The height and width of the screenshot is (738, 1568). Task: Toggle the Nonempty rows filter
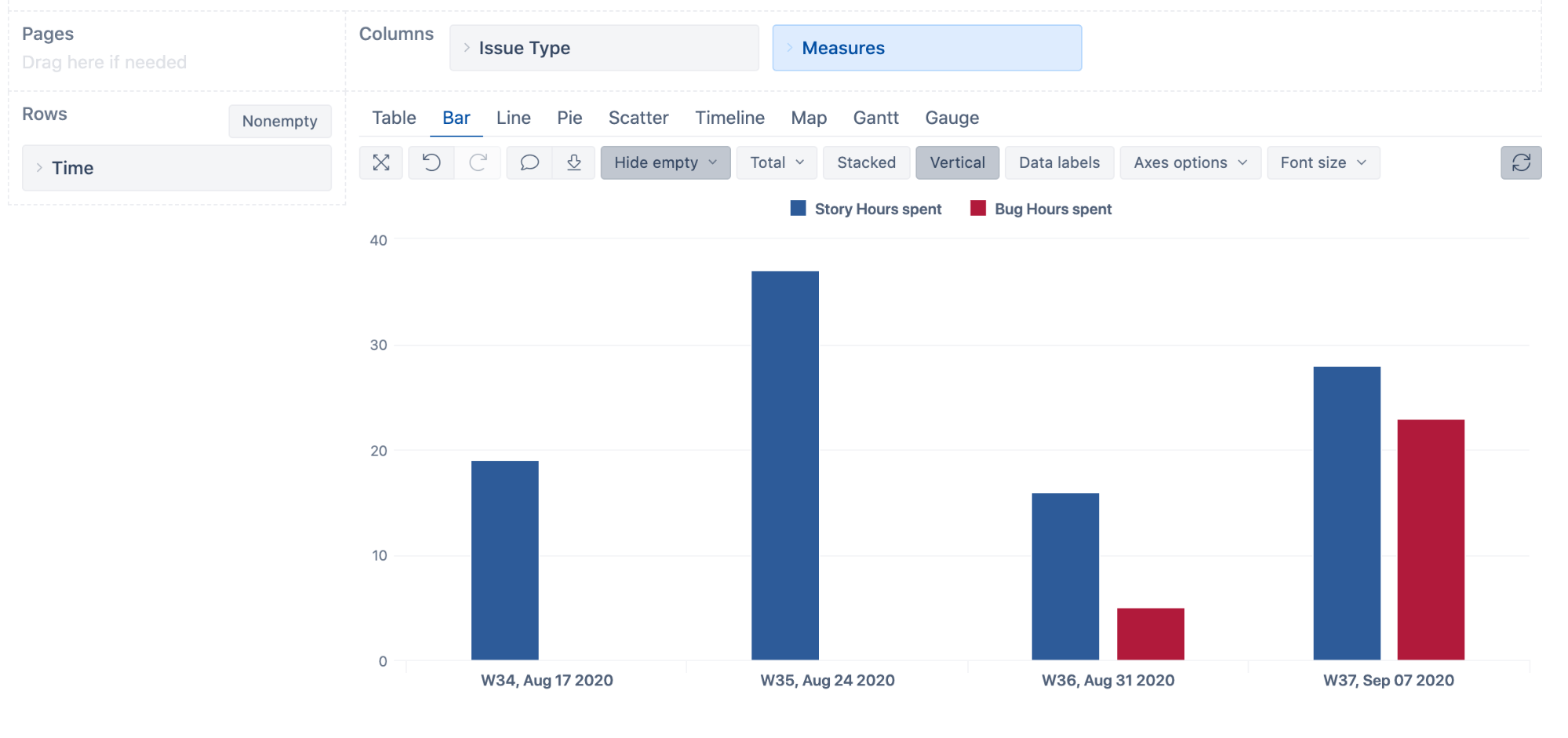point(279,122)
